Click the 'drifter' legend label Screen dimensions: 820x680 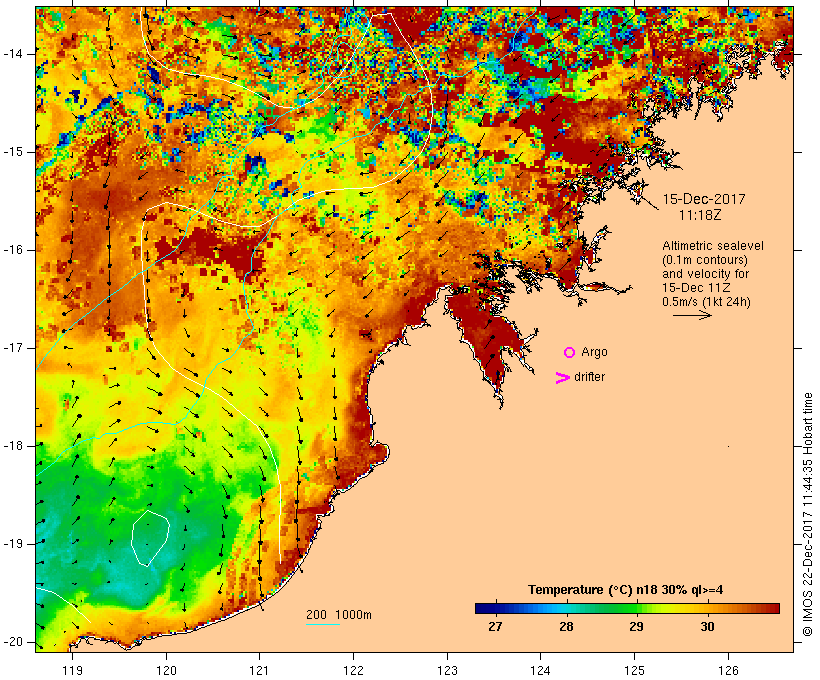589,377
